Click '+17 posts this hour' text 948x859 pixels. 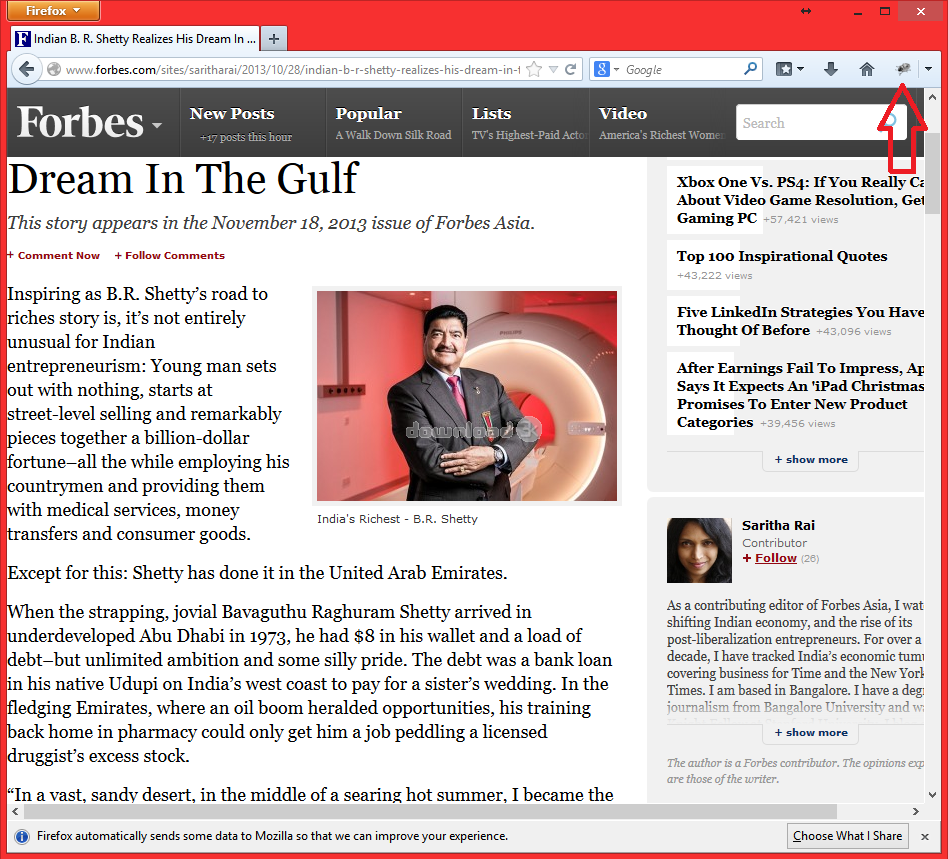pyautogui.click(x=246, y=137)
